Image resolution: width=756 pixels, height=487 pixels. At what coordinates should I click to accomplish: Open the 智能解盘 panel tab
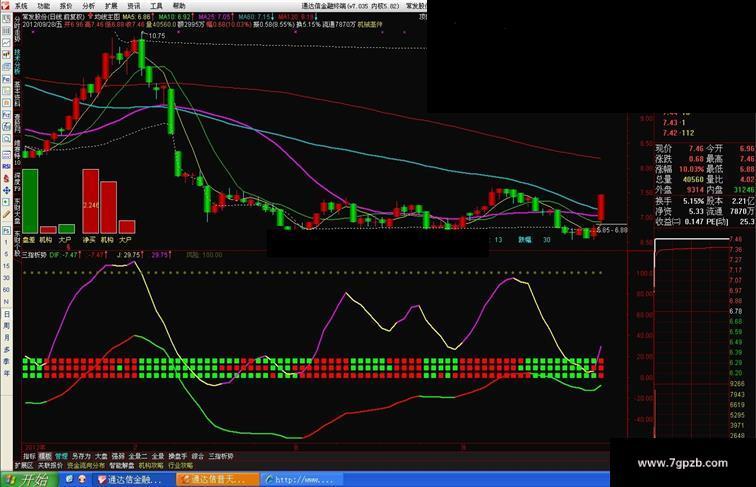(122, 466)
